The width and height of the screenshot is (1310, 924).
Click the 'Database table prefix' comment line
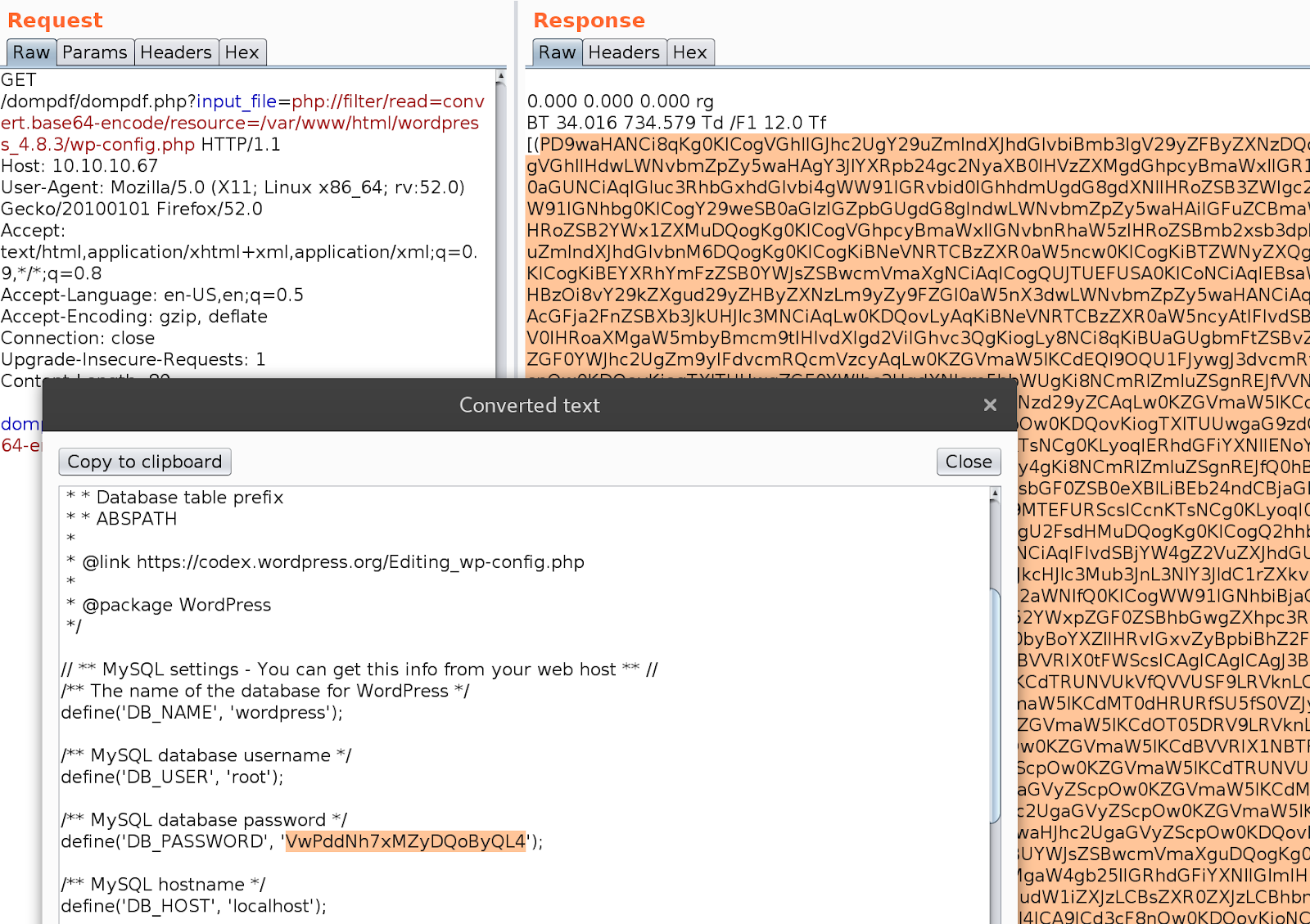[175, 498]
